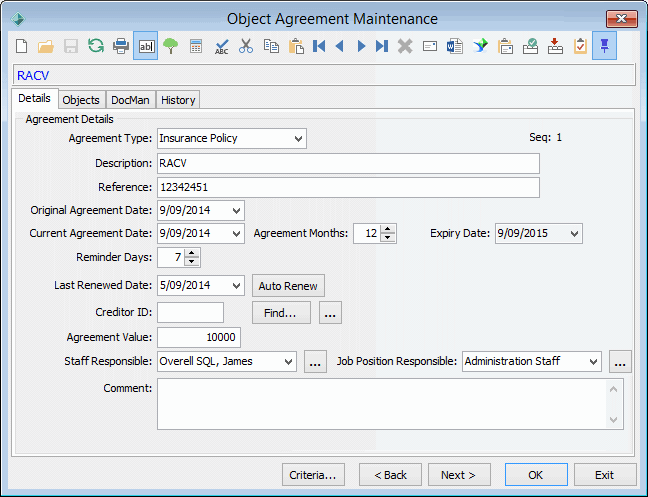
Task: Click the grayed Save disk icon
Action: click(x=71, y=46)
